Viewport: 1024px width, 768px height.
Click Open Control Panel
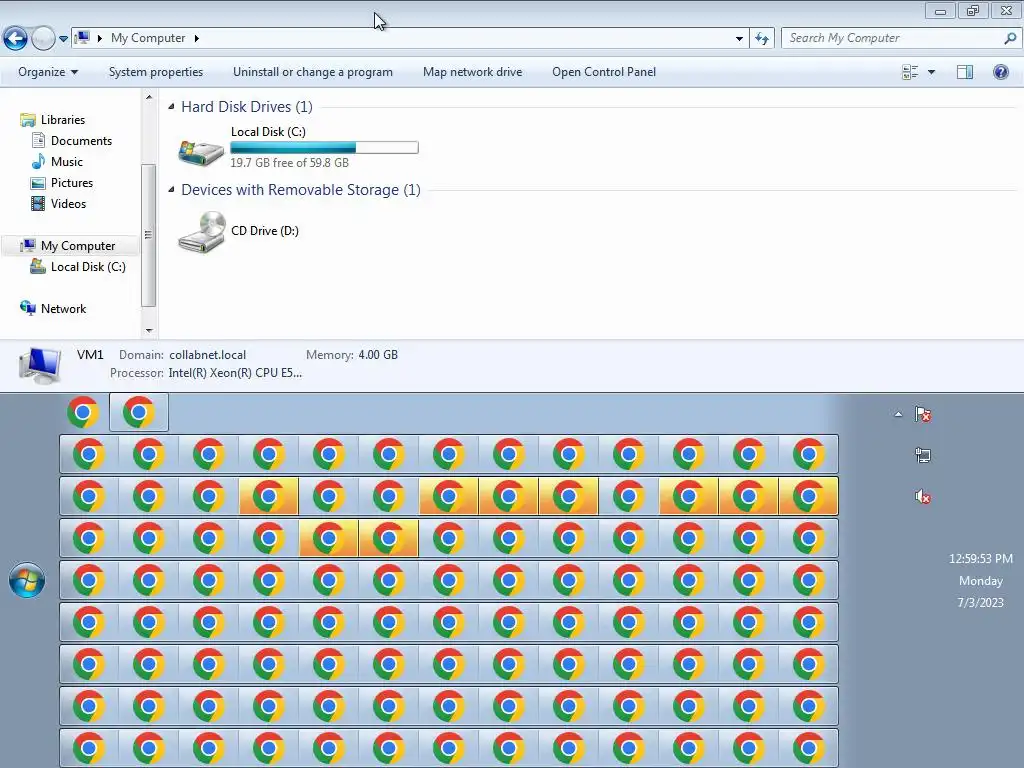point(603,72)
